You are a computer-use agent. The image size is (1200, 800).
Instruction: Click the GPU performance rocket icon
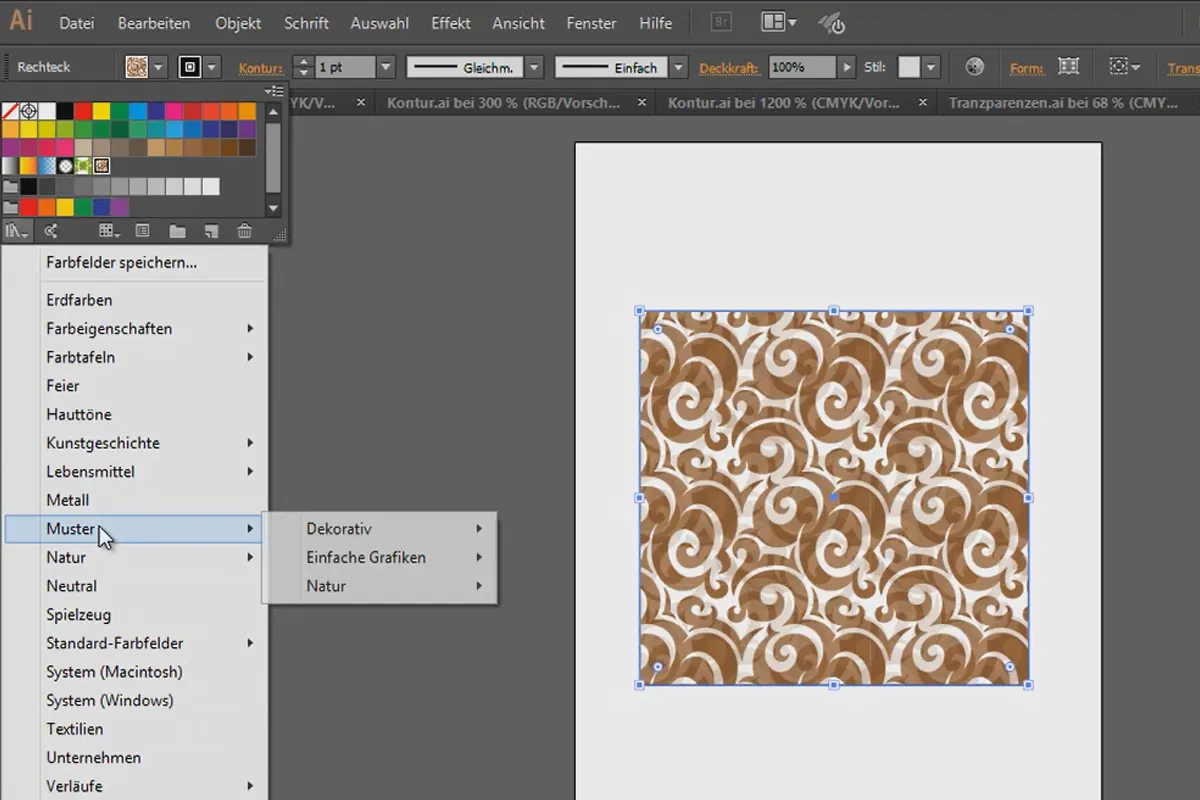[x=831, y=22]
